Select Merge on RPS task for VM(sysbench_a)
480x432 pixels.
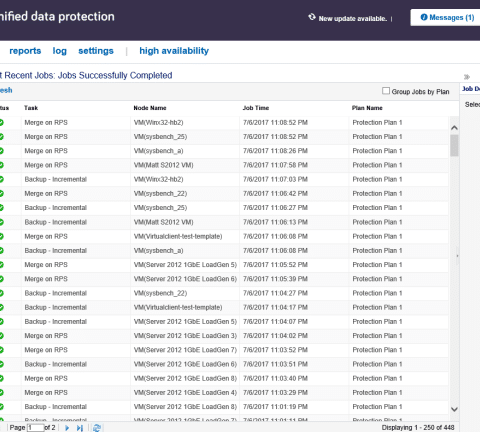click(x=46, y=151)
